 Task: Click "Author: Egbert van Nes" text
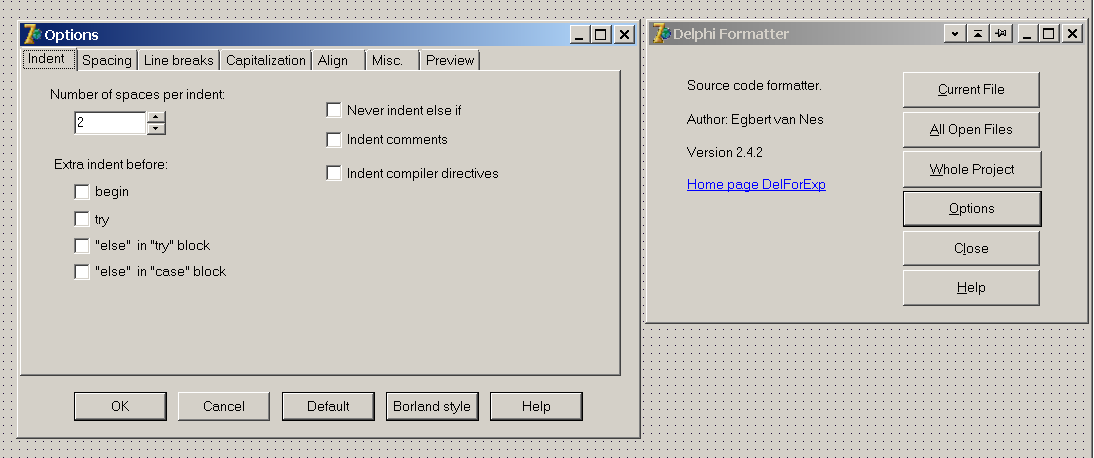755,119
